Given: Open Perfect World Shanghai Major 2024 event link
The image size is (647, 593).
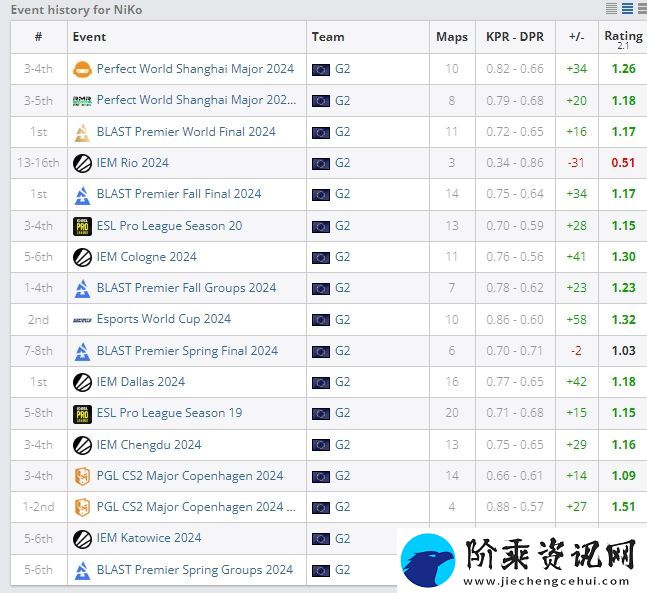Looking at the screenshot, I should pos(195,69).
